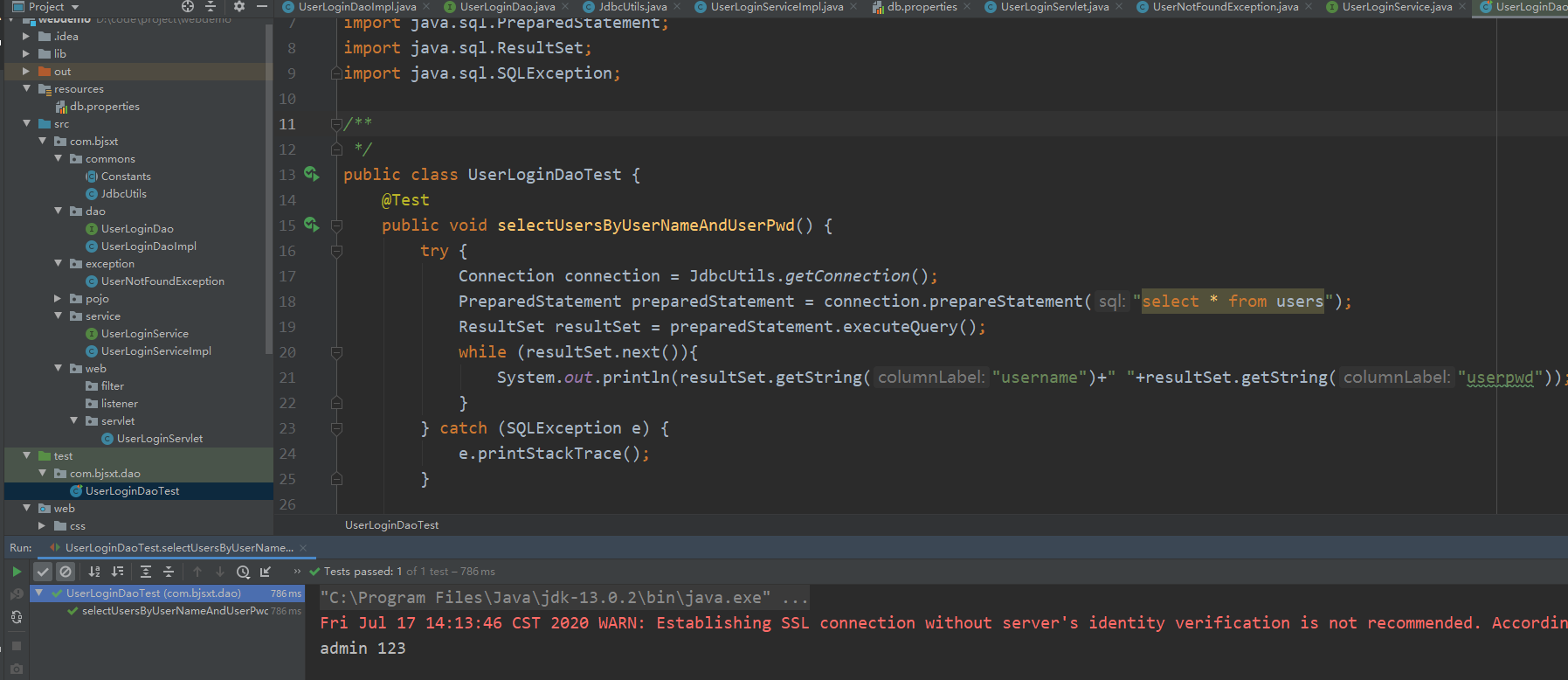Open UserNotFoundException in tree
This screenshot has width=1568, height=680.
(162, 281)
